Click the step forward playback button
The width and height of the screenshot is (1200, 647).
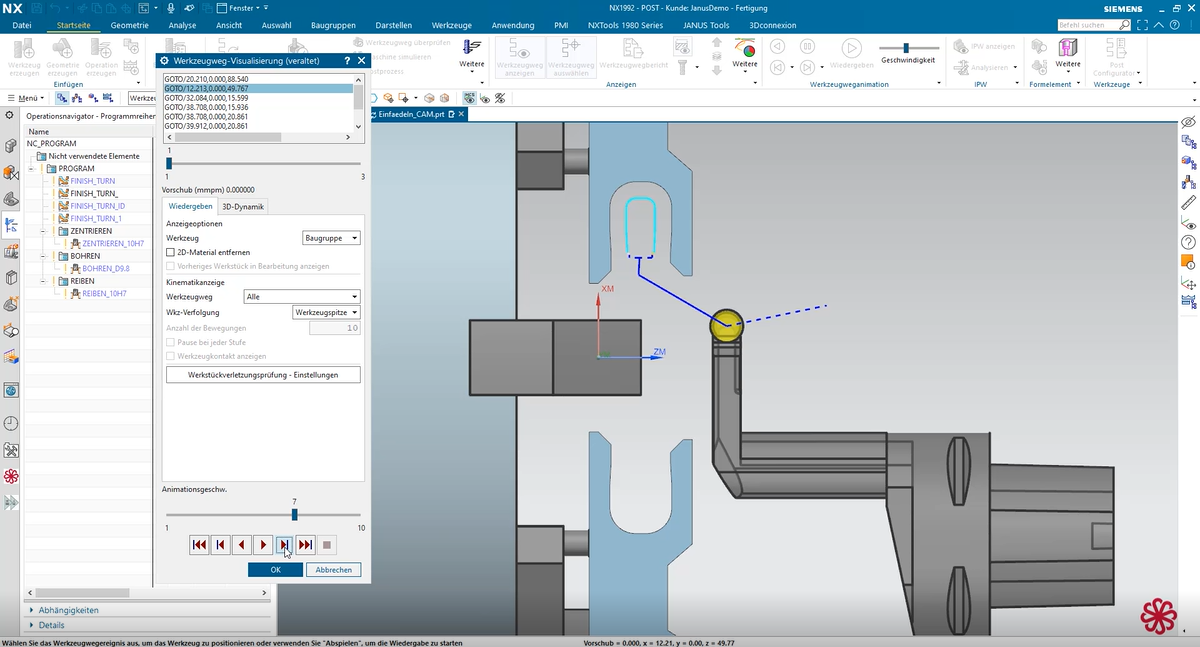point(284,545)
